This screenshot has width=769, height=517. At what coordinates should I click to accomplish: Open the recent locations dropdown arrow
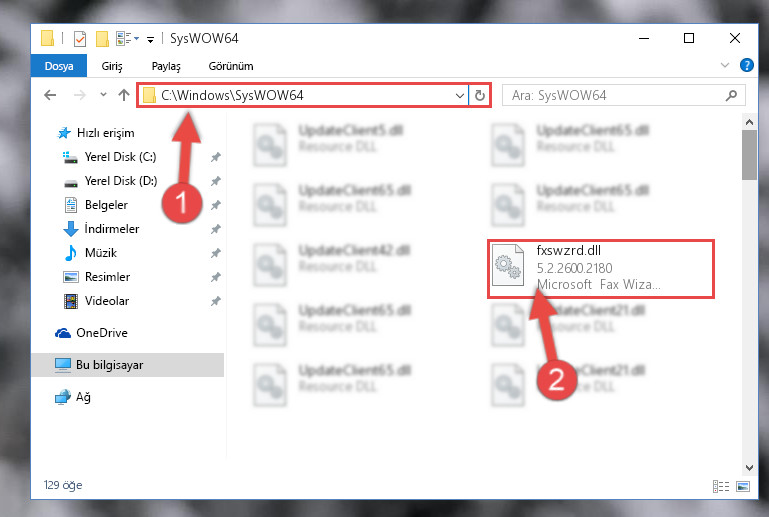click(x=103, y=95)
